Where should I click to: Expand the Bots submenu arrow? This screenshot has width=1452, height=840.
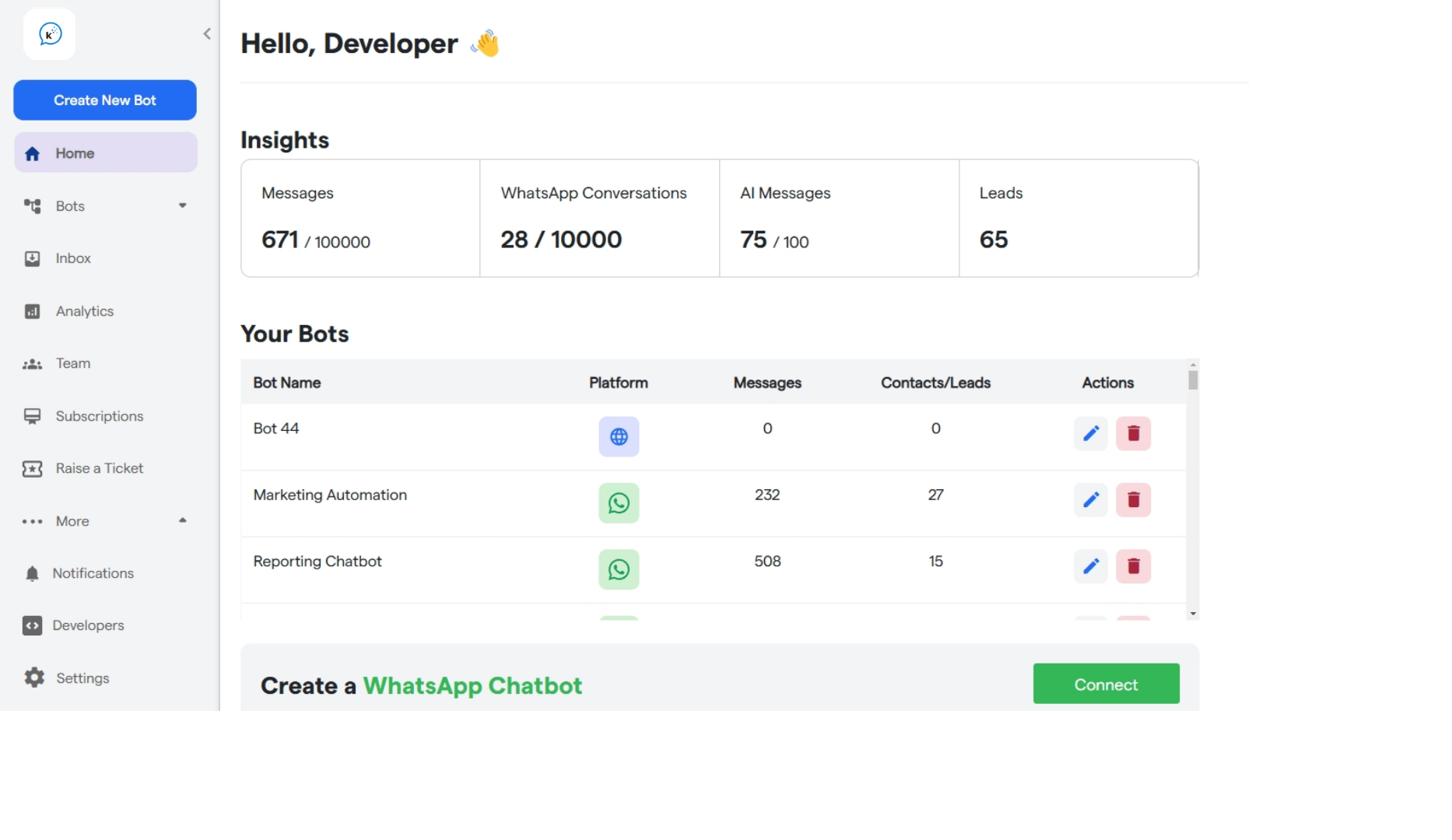pyautogui.click(x=183, y=205)
